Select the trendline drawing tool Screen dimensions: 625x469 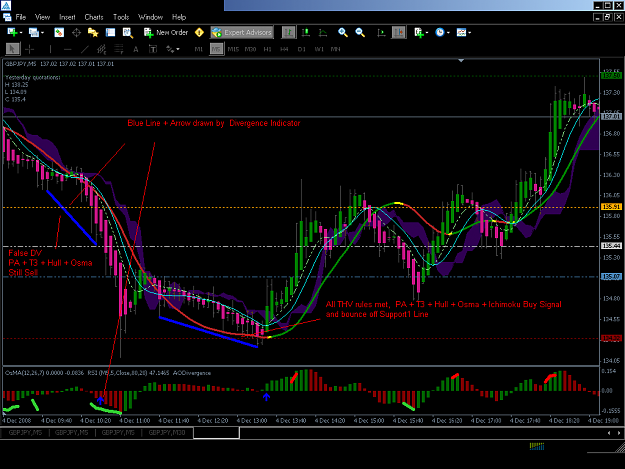[x=85, y=49]
